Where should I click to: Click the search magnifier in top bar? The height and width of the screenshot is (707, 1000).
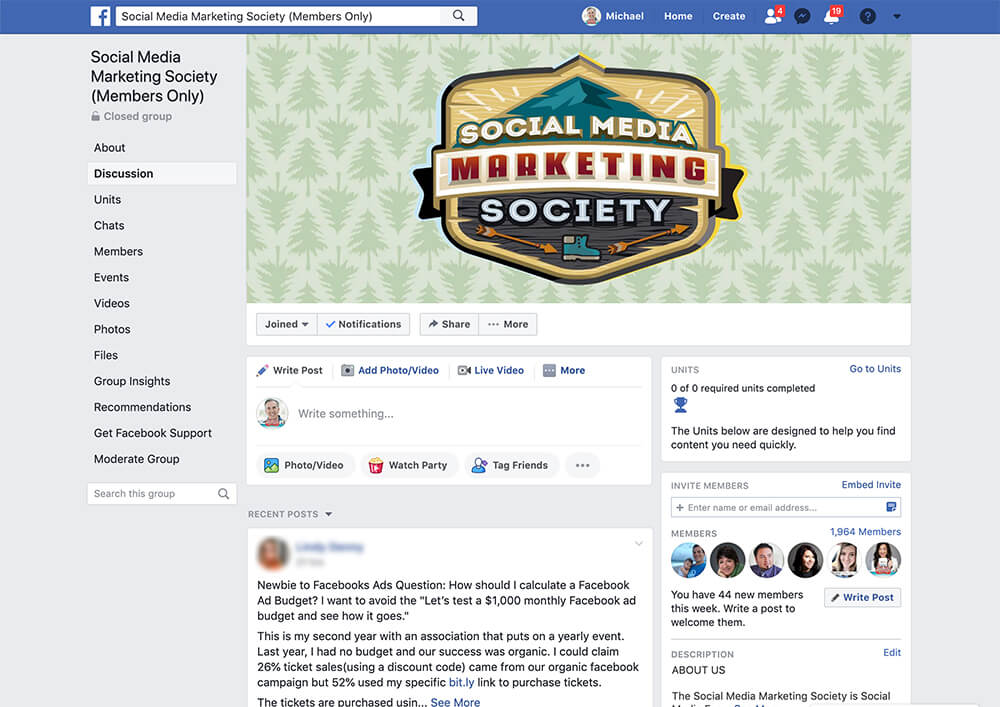[x=459, y=16]
